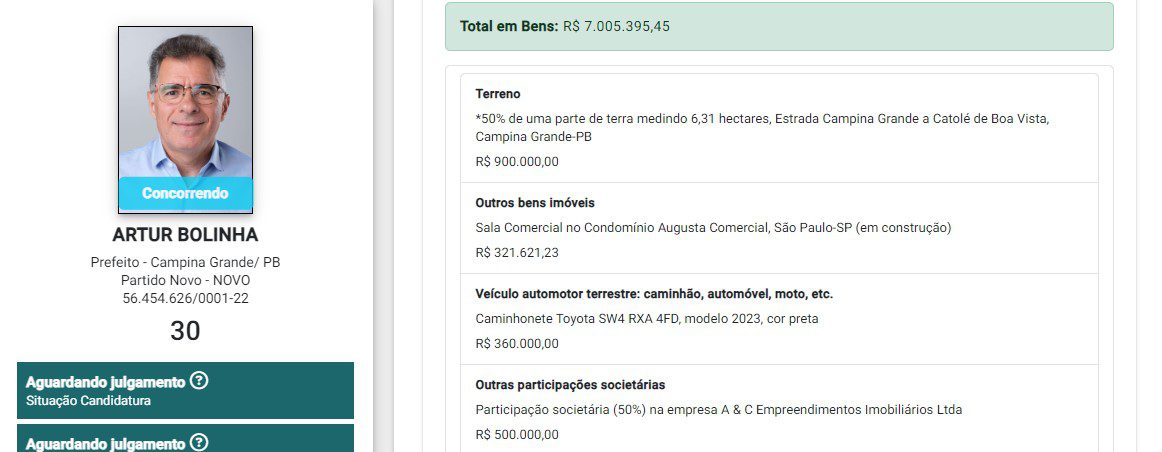Screen dimensions: 1162x452
Task: Click the Partido Novo - NOVO label
Action: [x=185, y=280]
